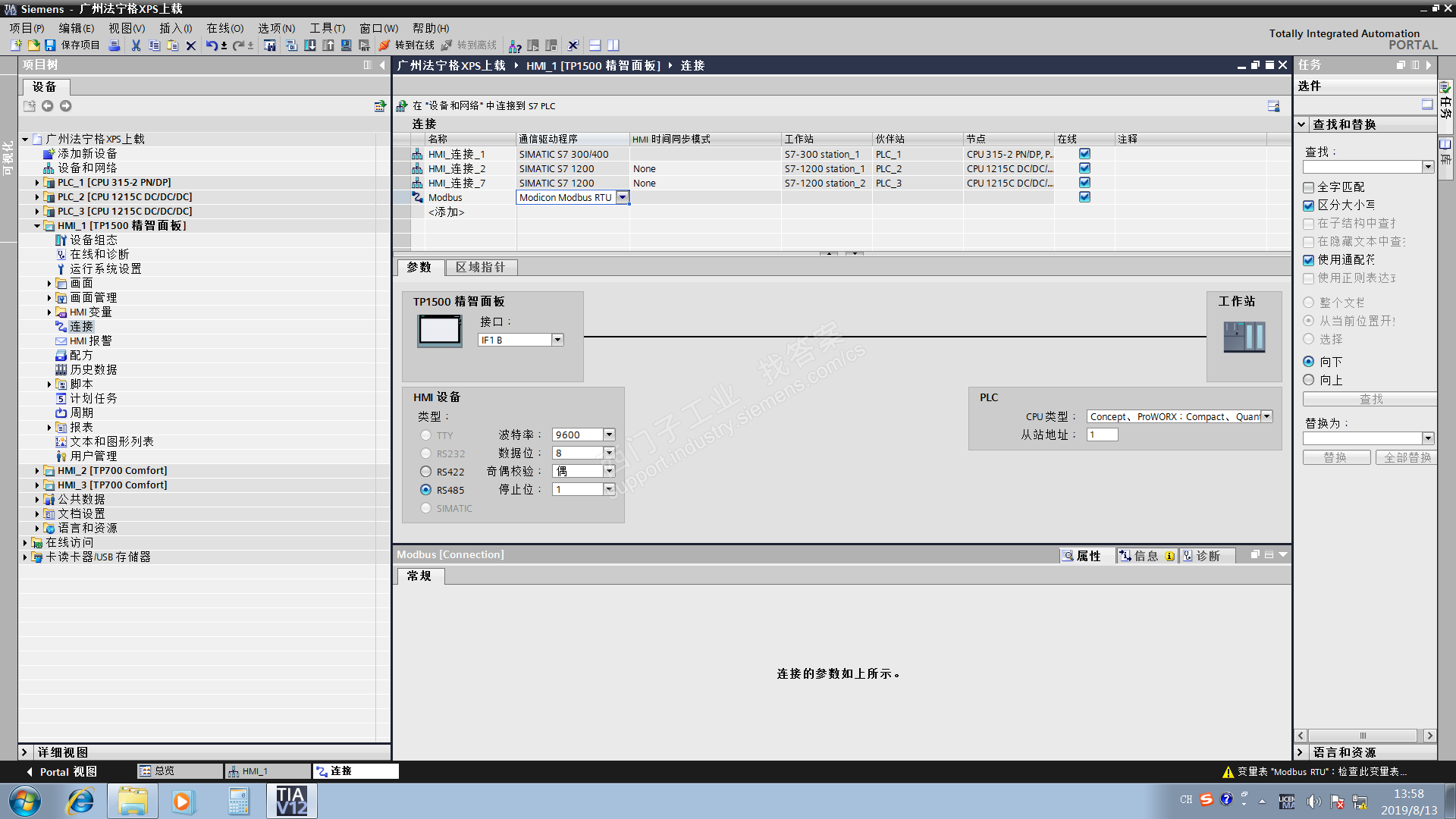Switch to the Area pointer (区域指针) tab

pos(480,267)
